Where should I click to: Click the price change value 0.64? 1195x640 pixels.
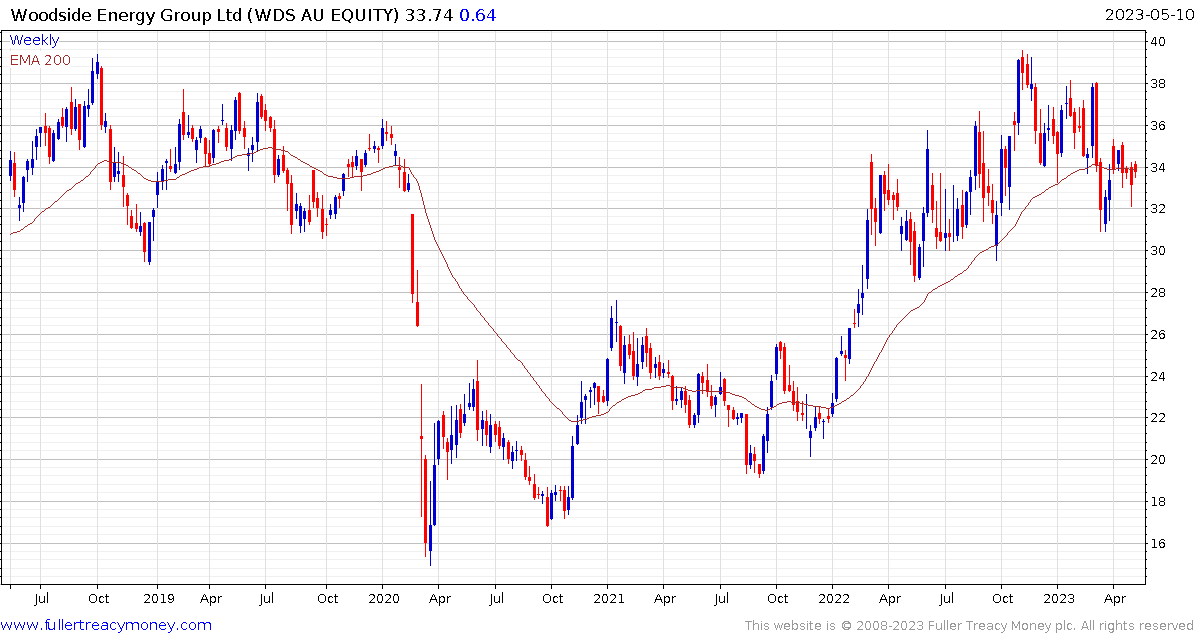(x=477, y=14)
